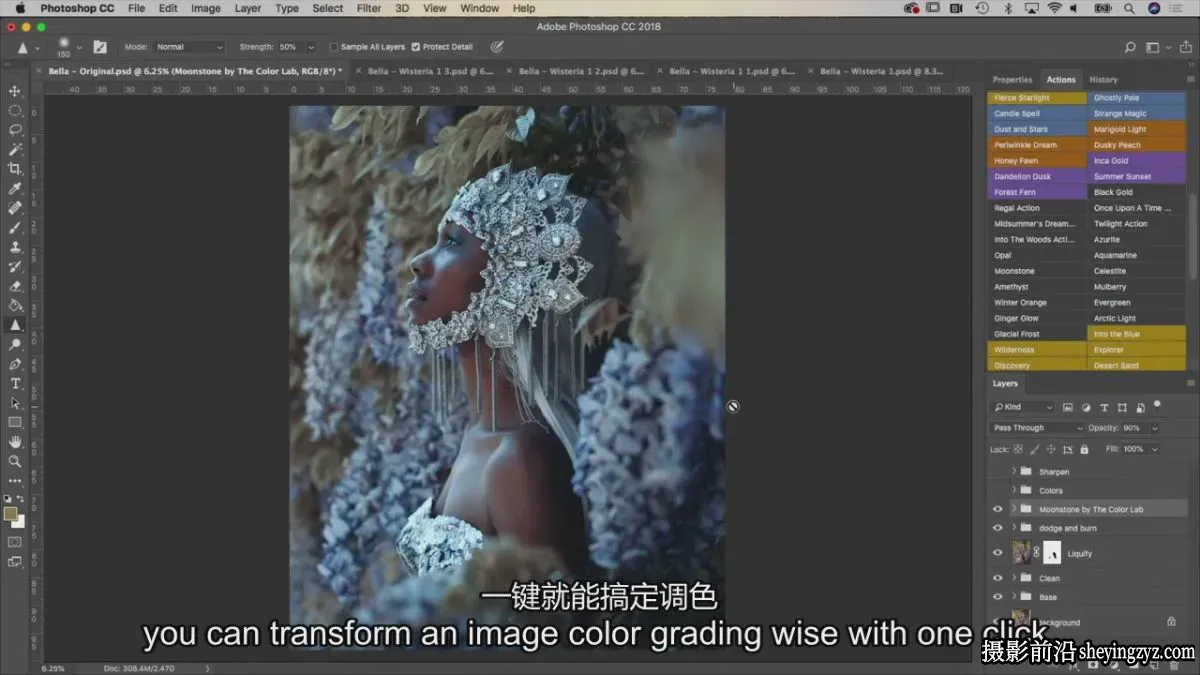
Task: Open the layer Kind filter dropdown
Action: [1022, 407]
